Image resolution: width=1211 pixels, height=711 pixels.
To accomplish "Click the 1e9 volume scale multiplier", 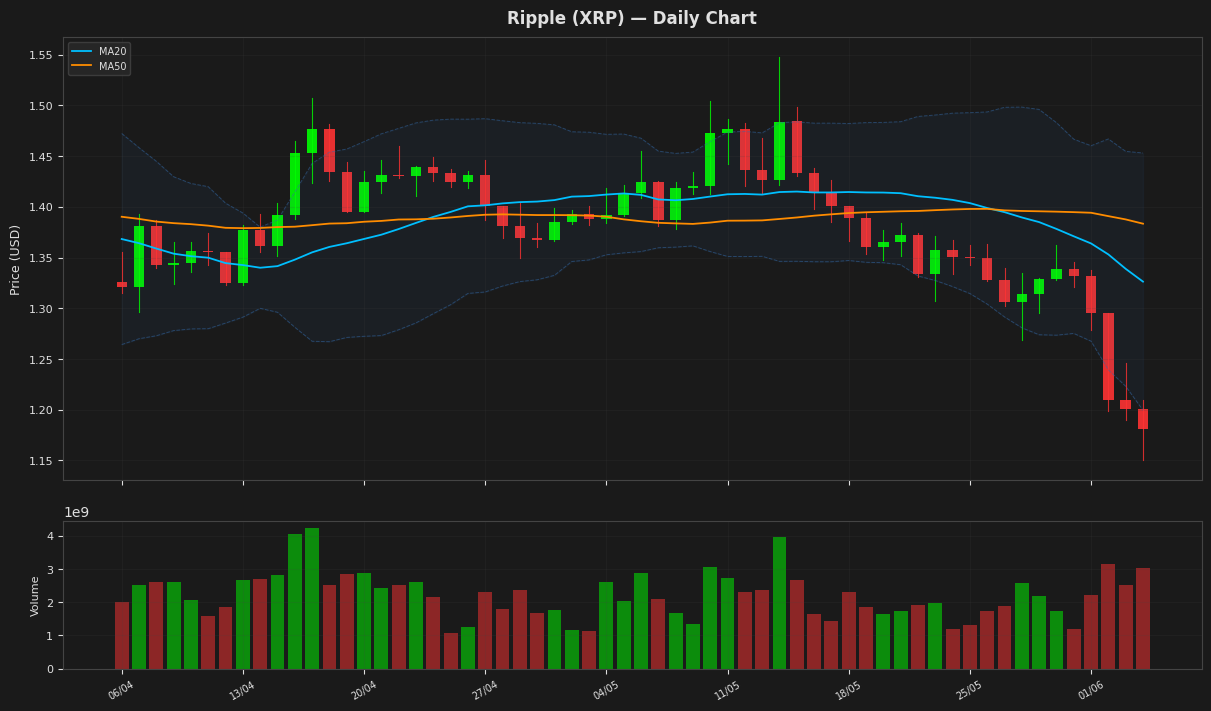I will pos(77,512).
